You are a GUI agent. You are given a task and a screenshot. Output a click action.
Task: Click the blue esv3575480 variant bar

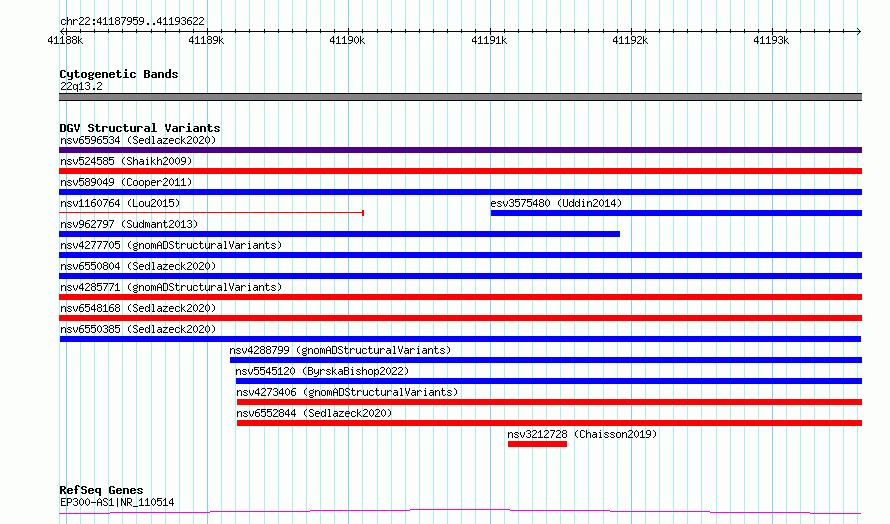[676, 213]
